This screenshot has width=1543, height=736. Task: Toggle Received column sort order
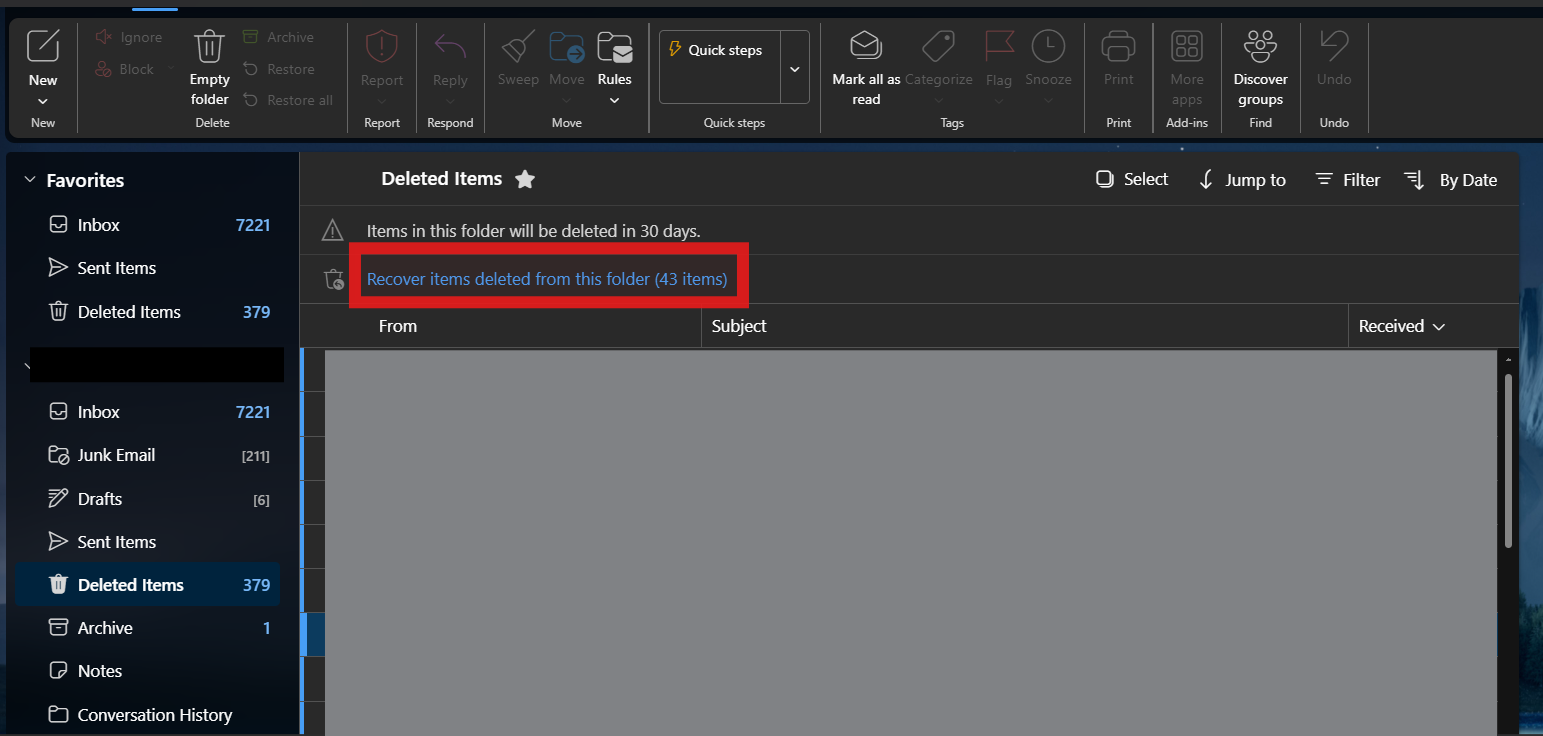point(1402,326)
